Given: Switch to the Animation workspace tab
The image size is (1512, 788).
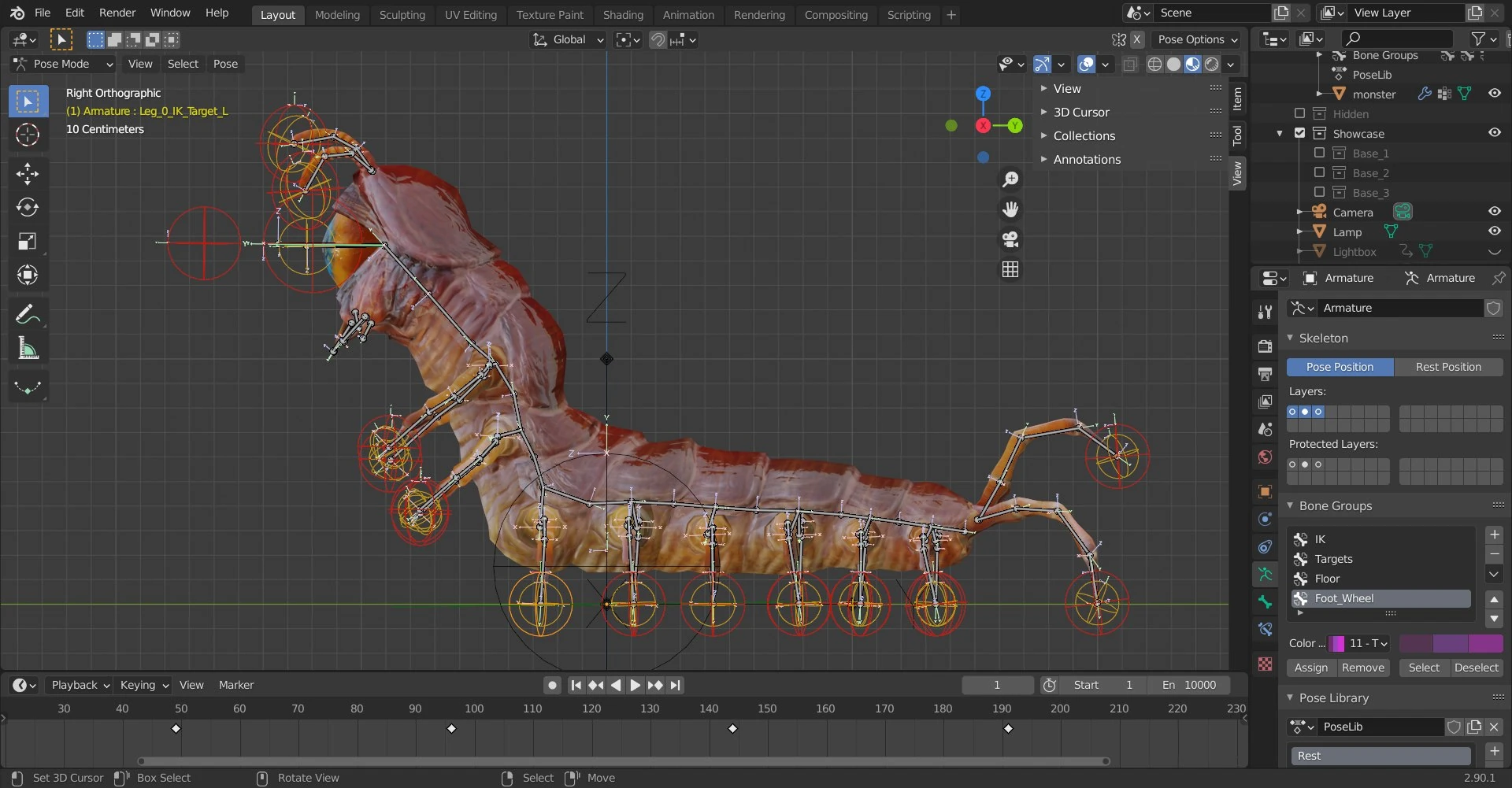Looking at the screenshot, I should pos(688,14).
